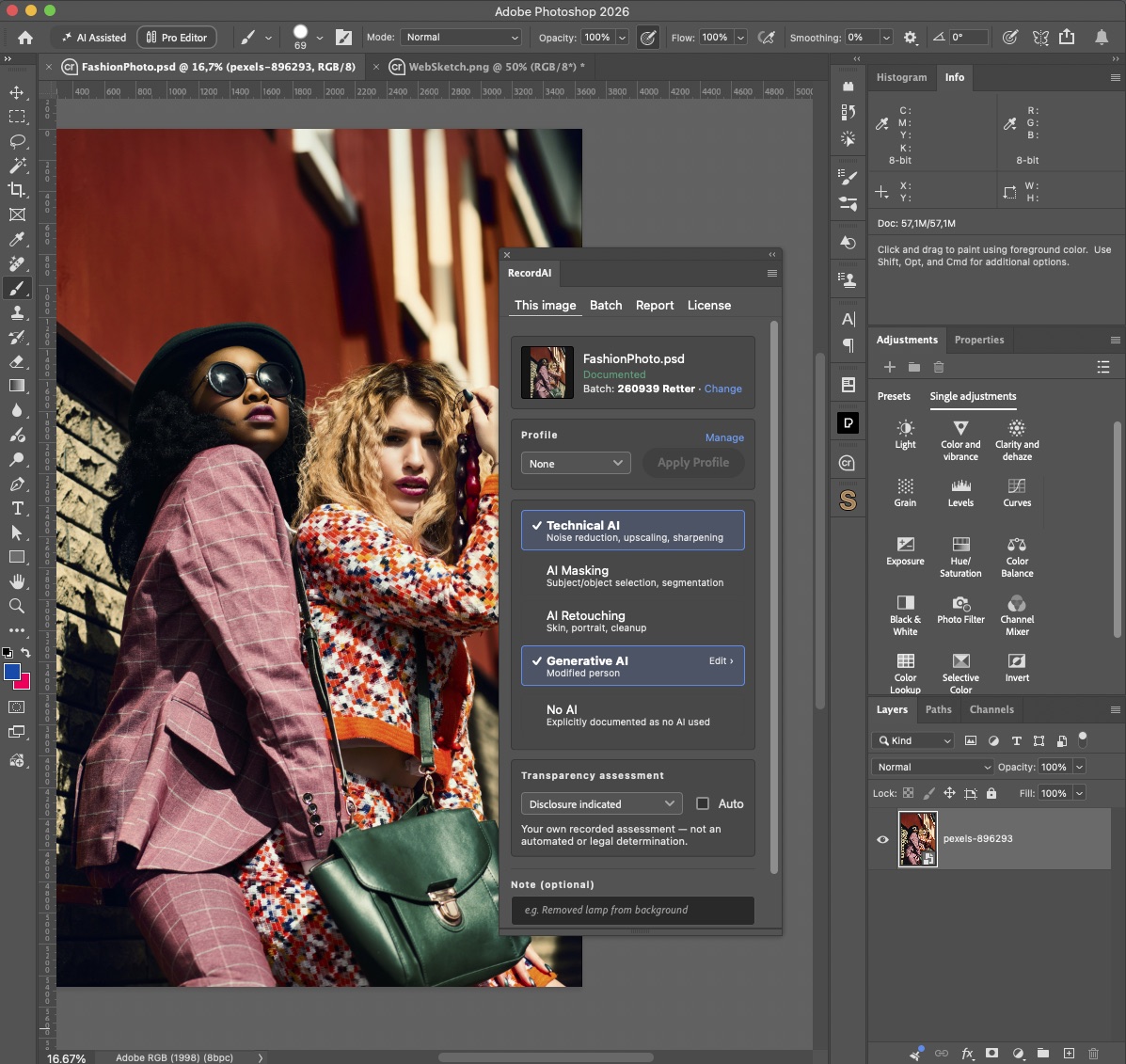Select the Eyedropper tool
This screenshot has height=1064, width=1126.
17,239
